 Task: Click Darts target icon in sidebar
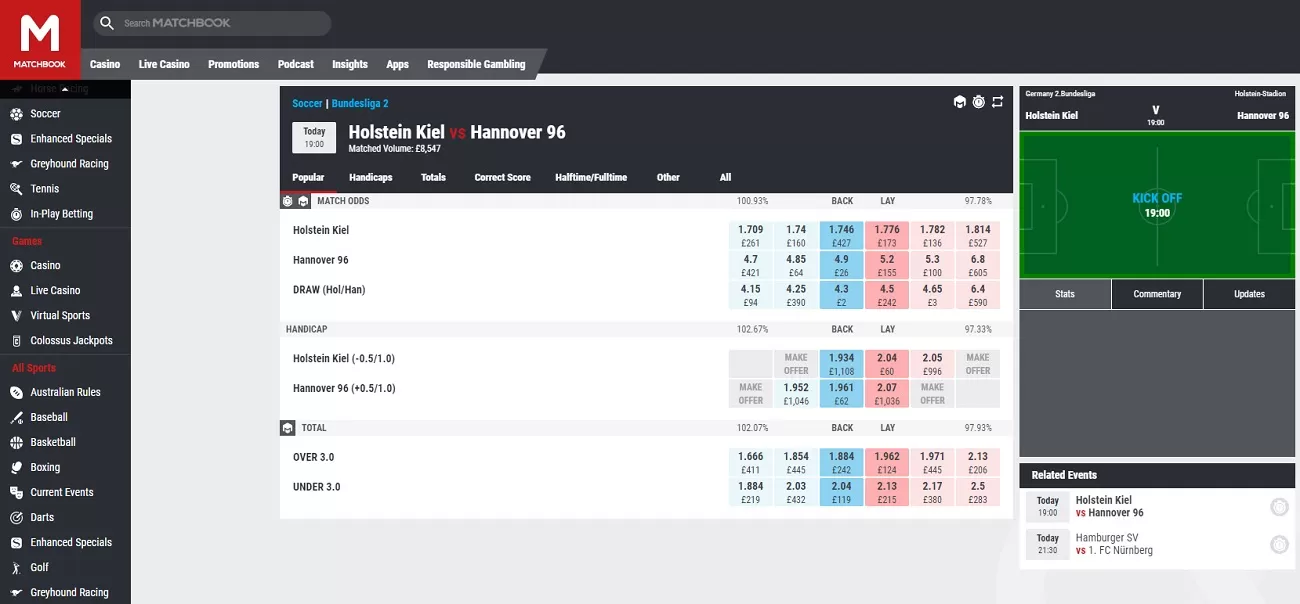[16, 518]
